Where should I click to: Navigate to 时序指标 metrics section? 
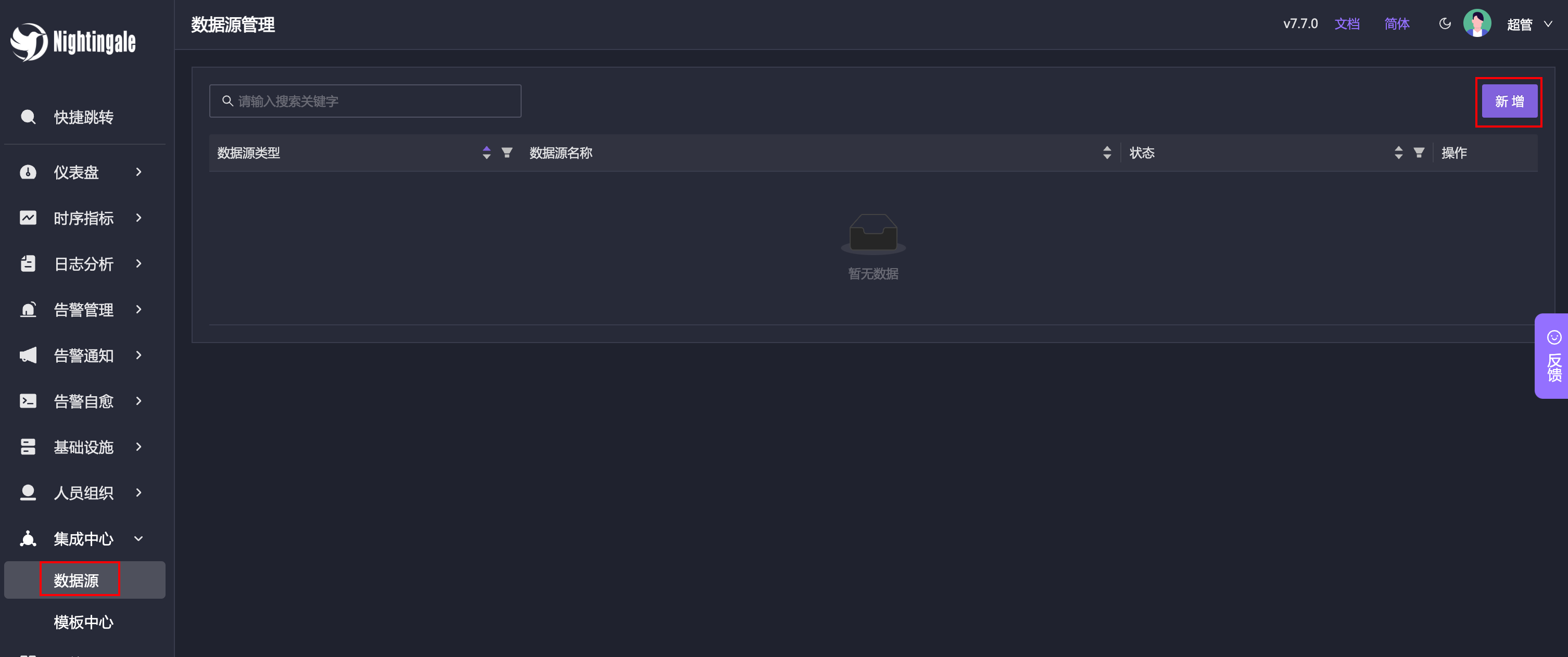(x=84, y=218)
